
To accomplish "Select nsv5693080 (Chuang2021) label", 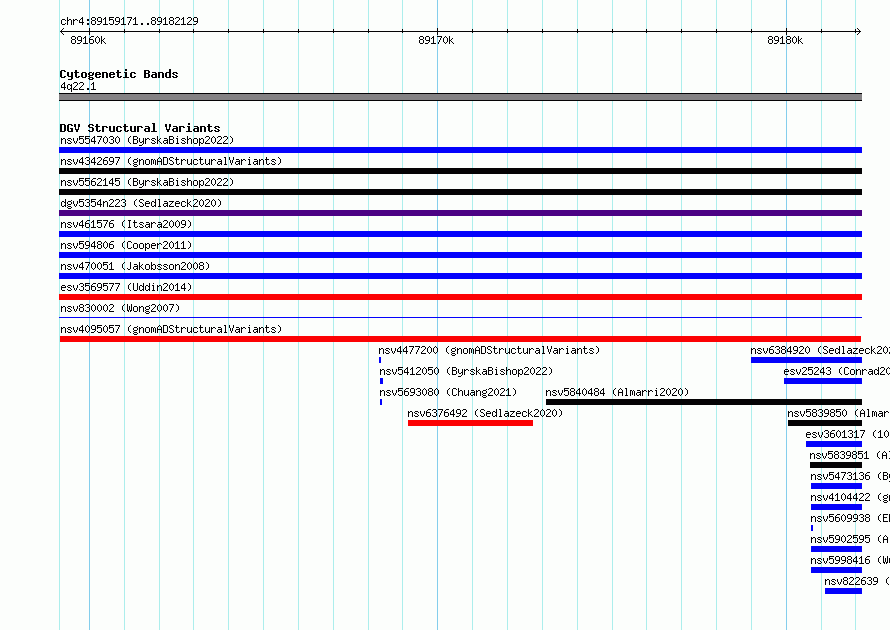I will point(448,392).
